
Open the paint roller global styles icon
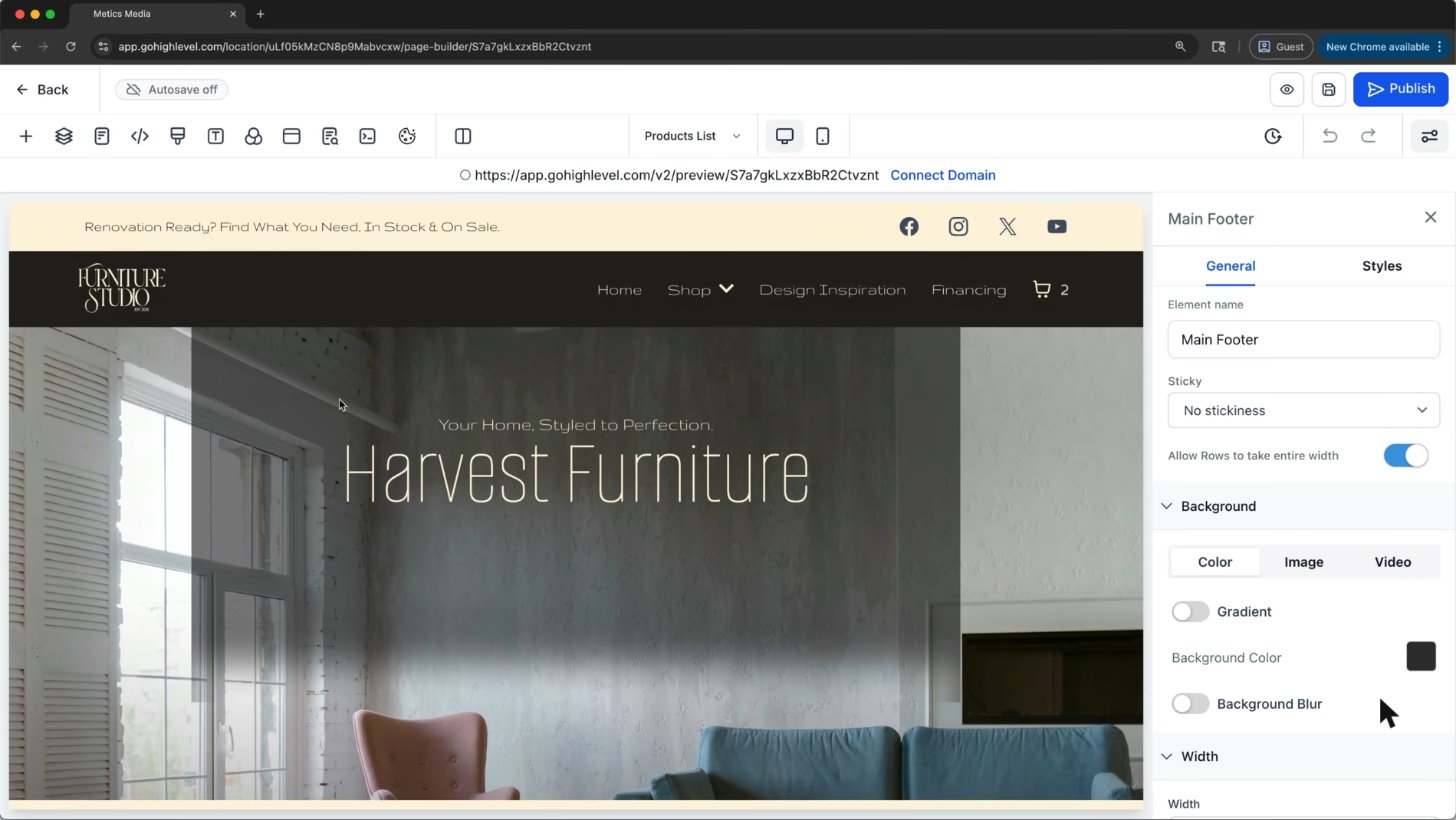[x=178, y=136]
